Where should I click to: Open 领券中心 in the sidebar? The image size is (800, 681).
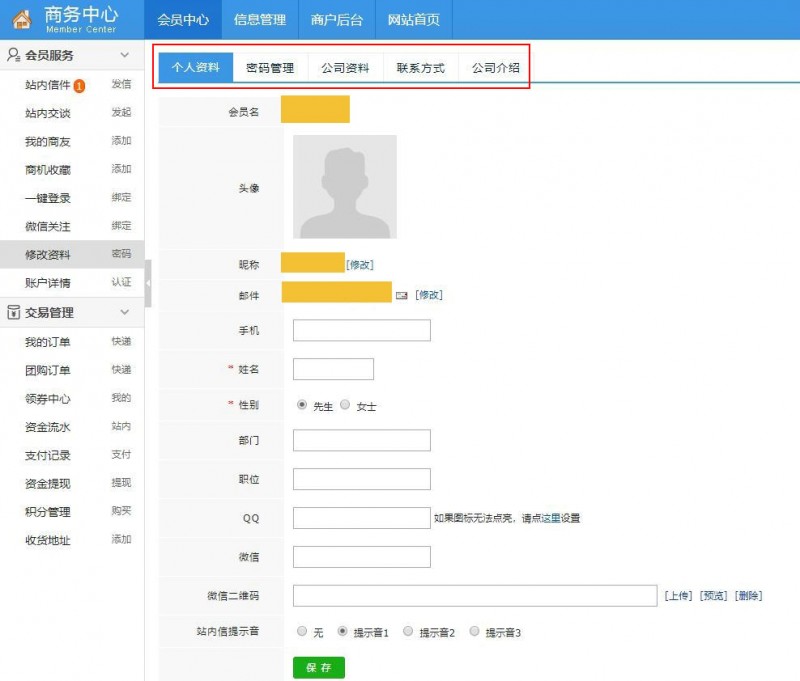[x=47, y=398]
